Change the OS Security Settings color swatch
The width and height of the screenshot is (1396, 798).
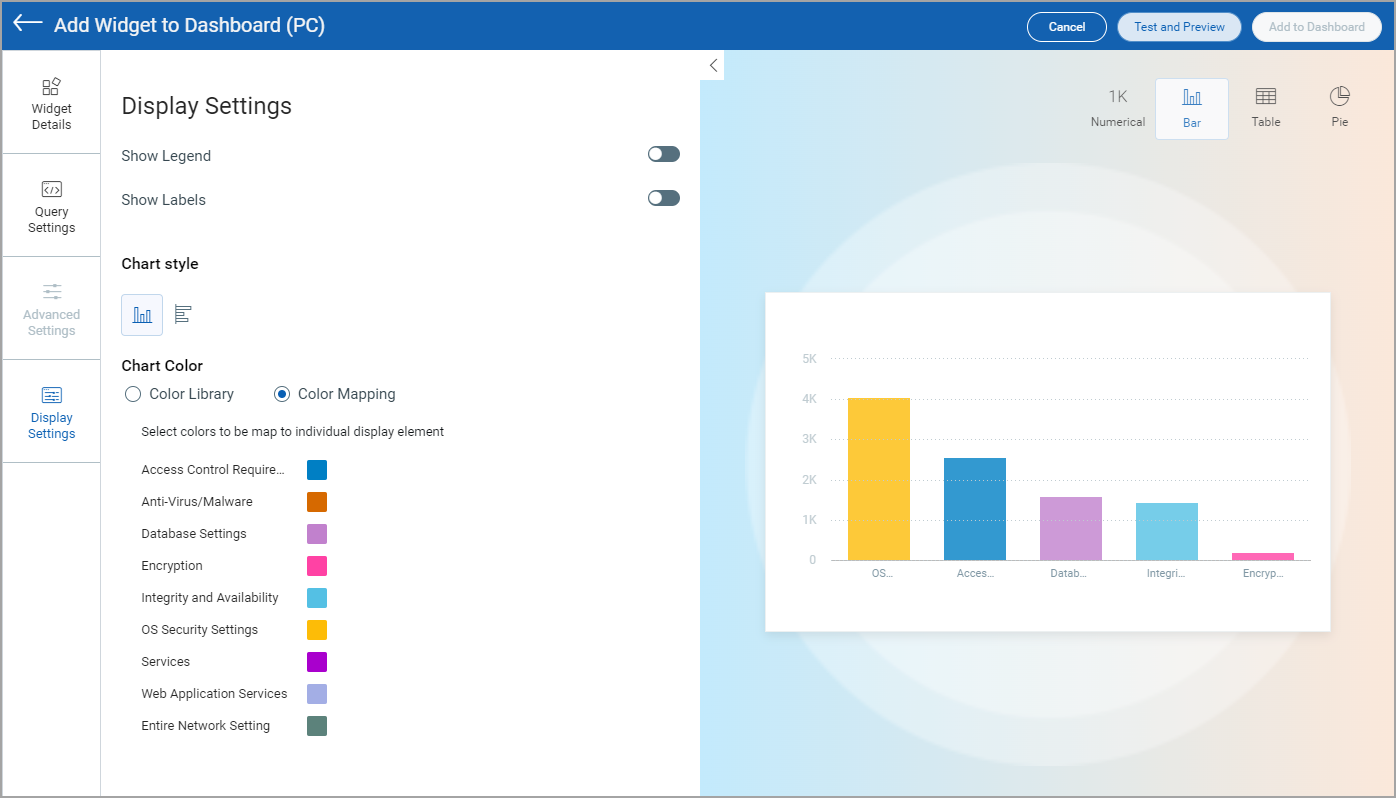(317, 630)
